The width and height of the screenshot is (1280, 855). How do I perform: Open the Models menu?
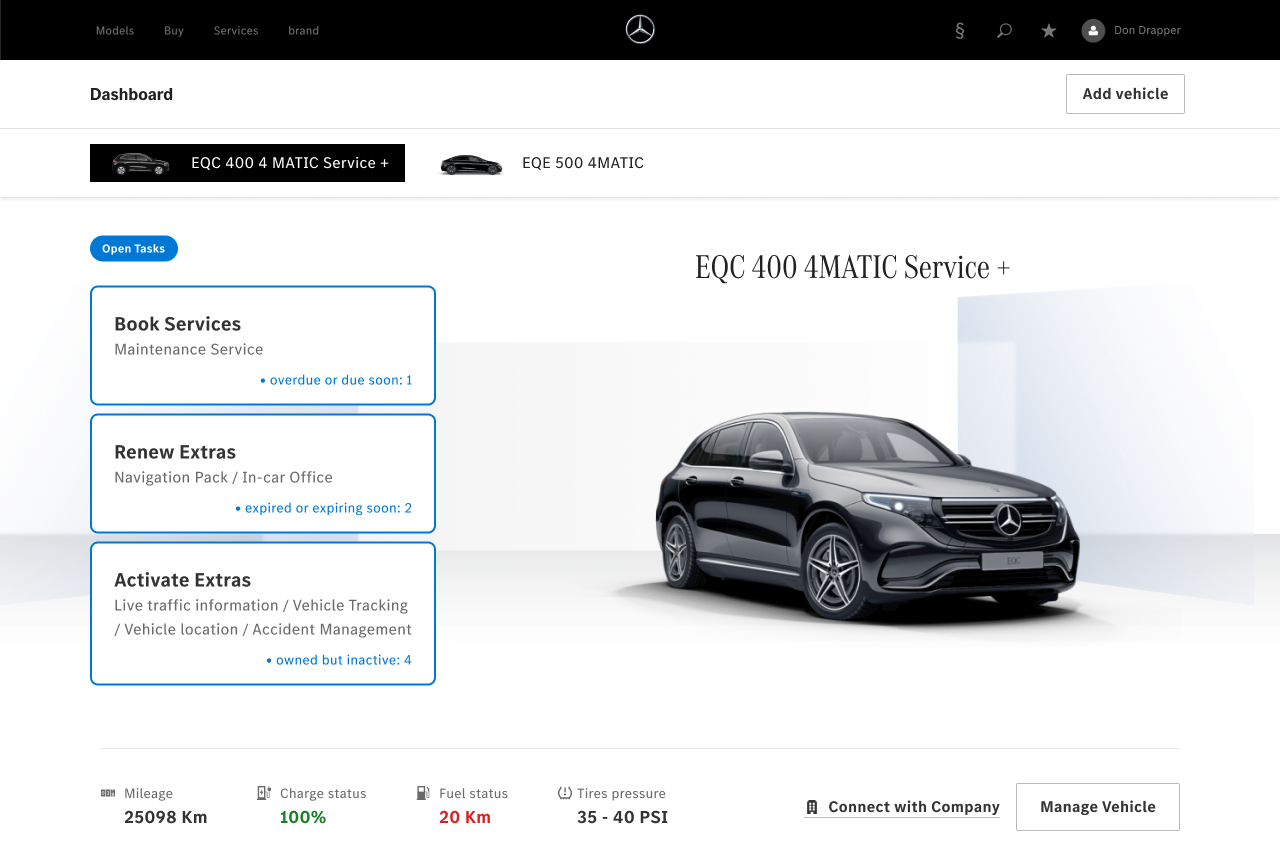pos(115,31)
